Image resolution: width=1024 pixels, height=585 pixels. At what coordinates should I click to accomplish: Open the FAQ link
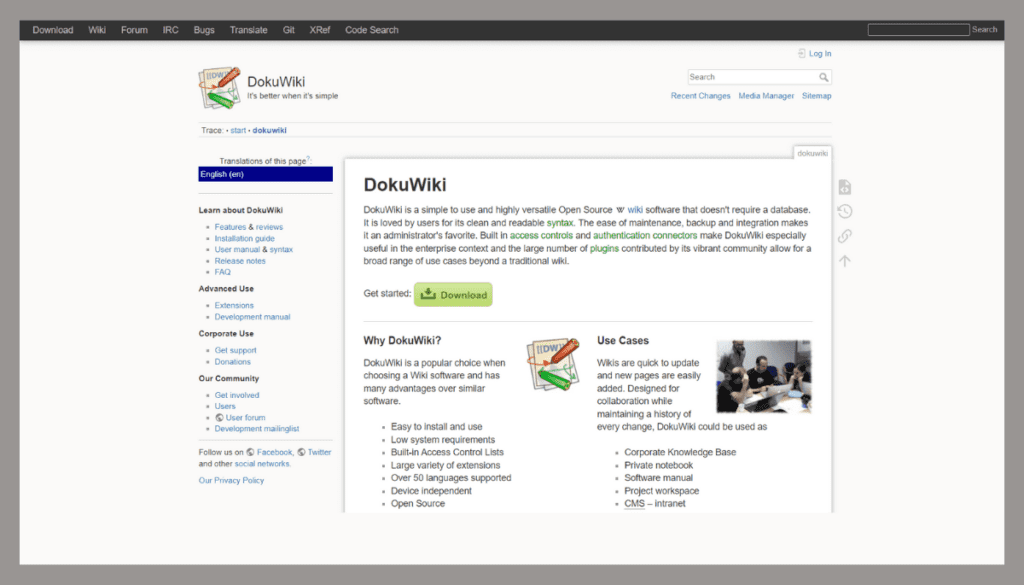[x=223, y=272]
